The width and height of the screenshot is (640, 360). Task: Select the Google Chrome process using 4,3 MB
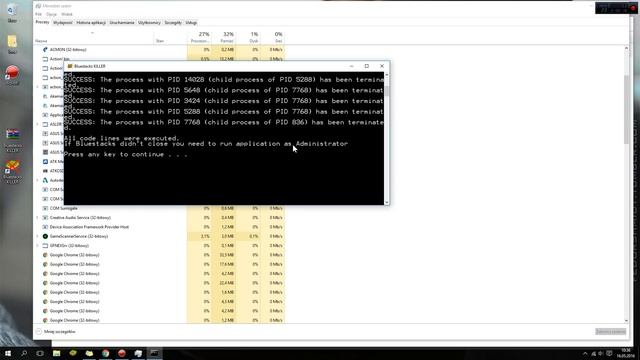(x=159, y=302)
